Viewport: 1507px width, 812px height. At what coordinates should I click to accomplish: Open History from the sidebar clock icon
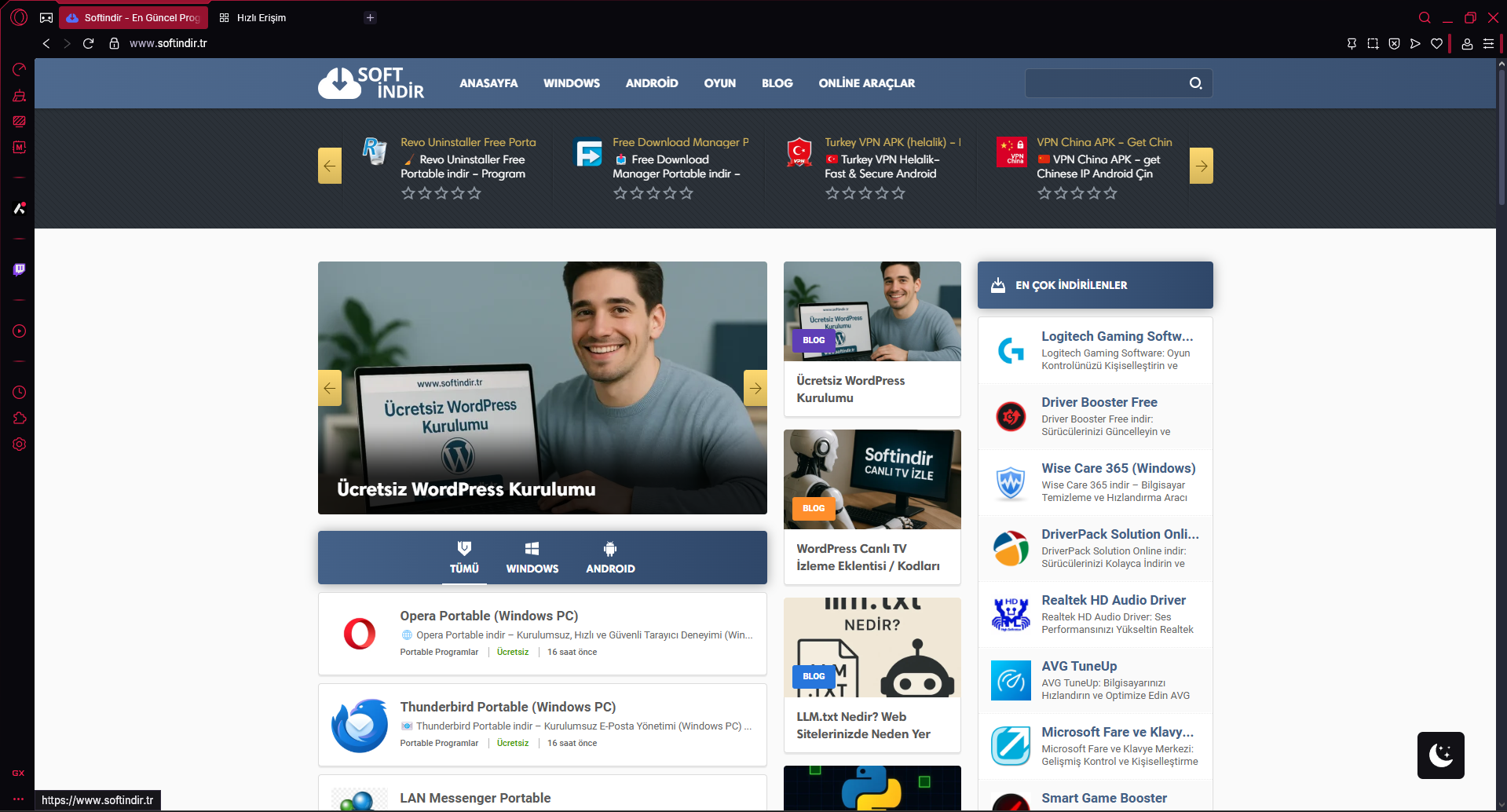pos(19,392)
